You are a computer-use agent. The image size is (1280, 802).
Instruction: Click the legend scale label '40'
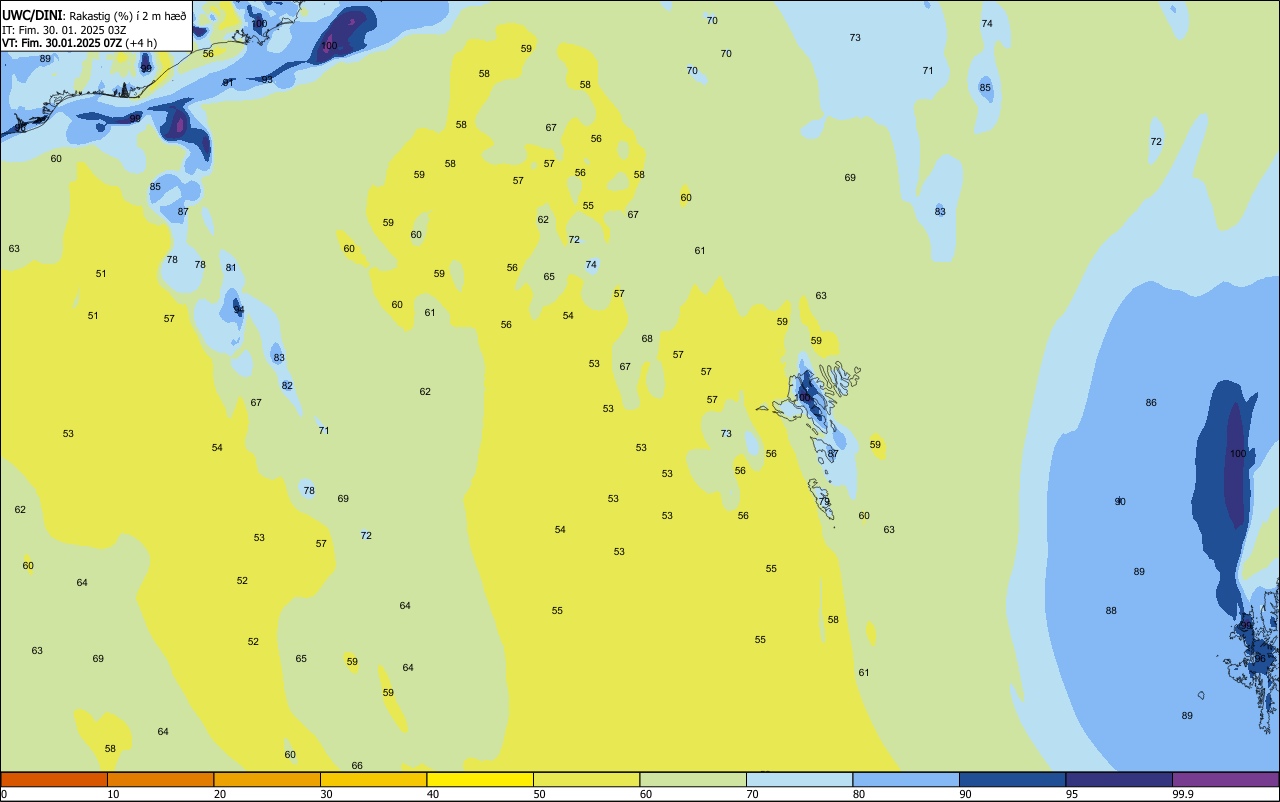click(x=433, y=794)
